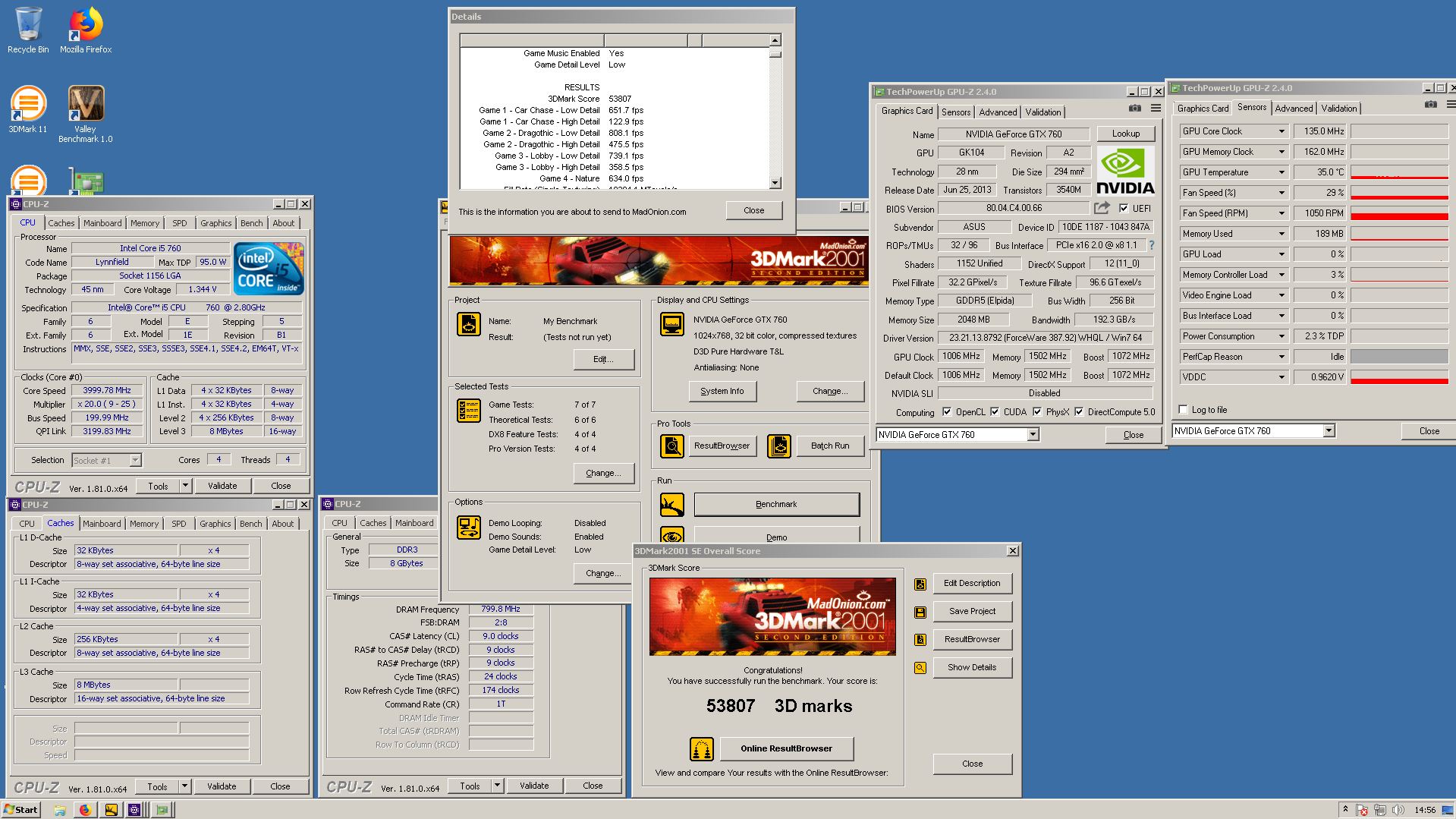Click the GPU Temperature sensor graph

pos(1399,172)
